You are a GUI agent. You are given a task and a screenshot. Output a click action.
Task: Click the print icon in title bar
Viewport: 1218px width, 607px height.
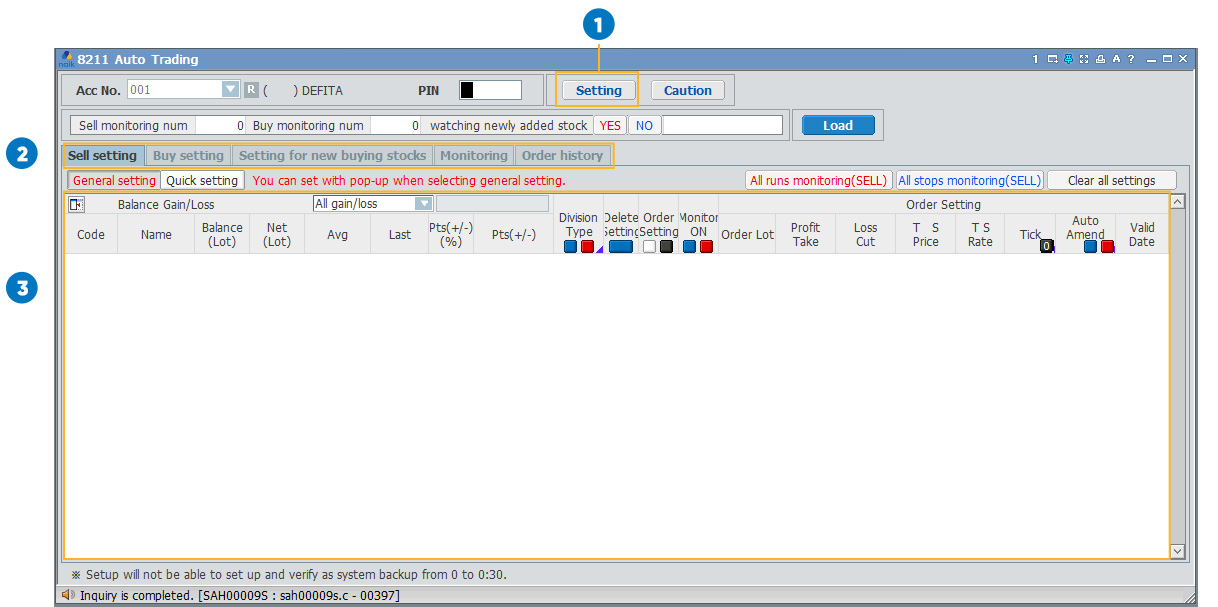tap(1100, 59)
